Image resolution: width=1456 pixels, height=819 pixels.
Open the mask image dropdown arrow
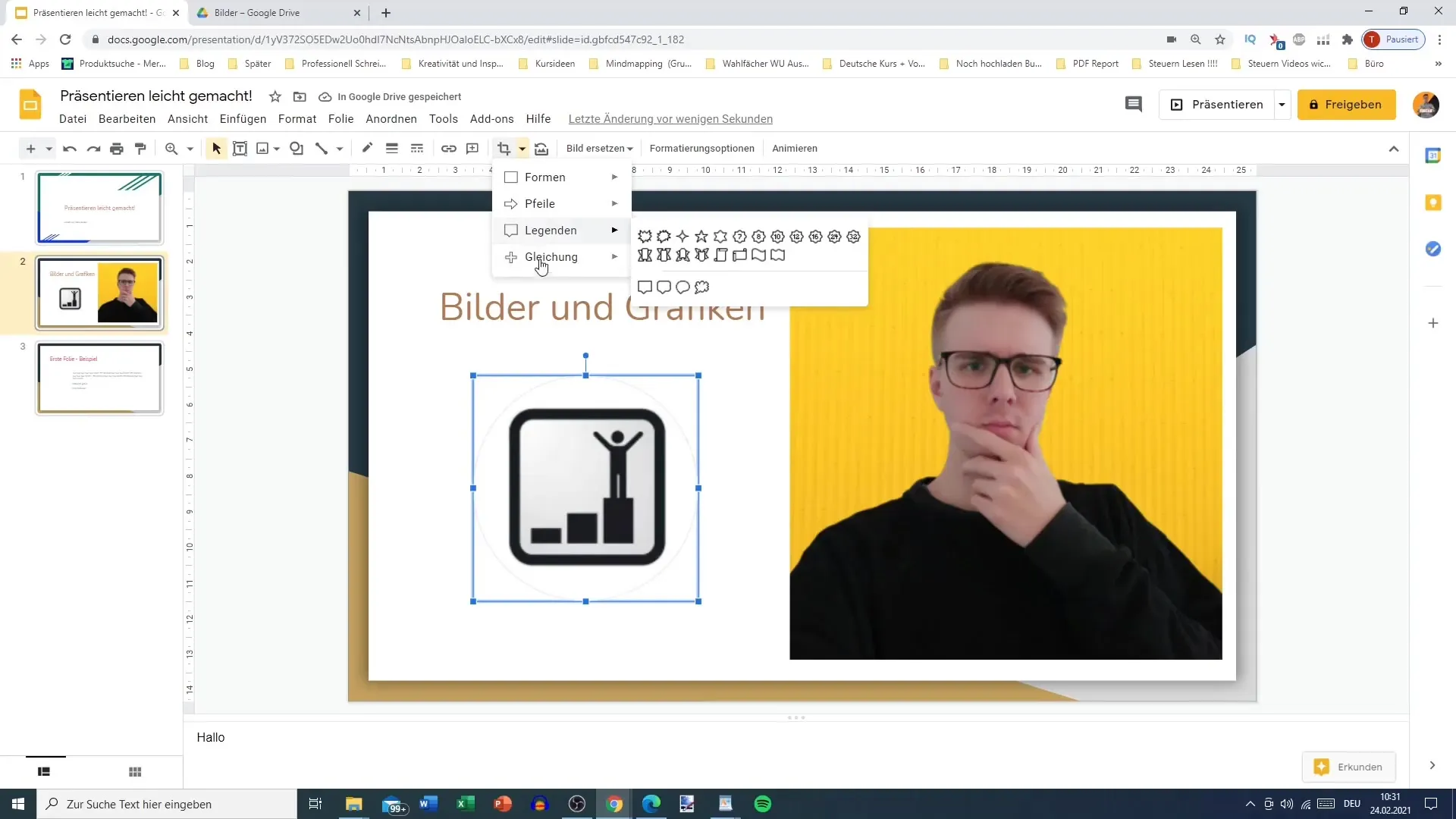pyautogui.click(x=522, y=149)
